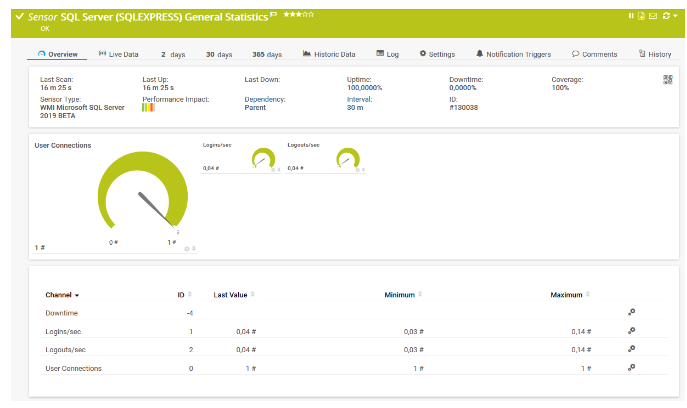Open the User Connections channel row
The height and width of the screenshot is (408, 687).
[354, 369]
